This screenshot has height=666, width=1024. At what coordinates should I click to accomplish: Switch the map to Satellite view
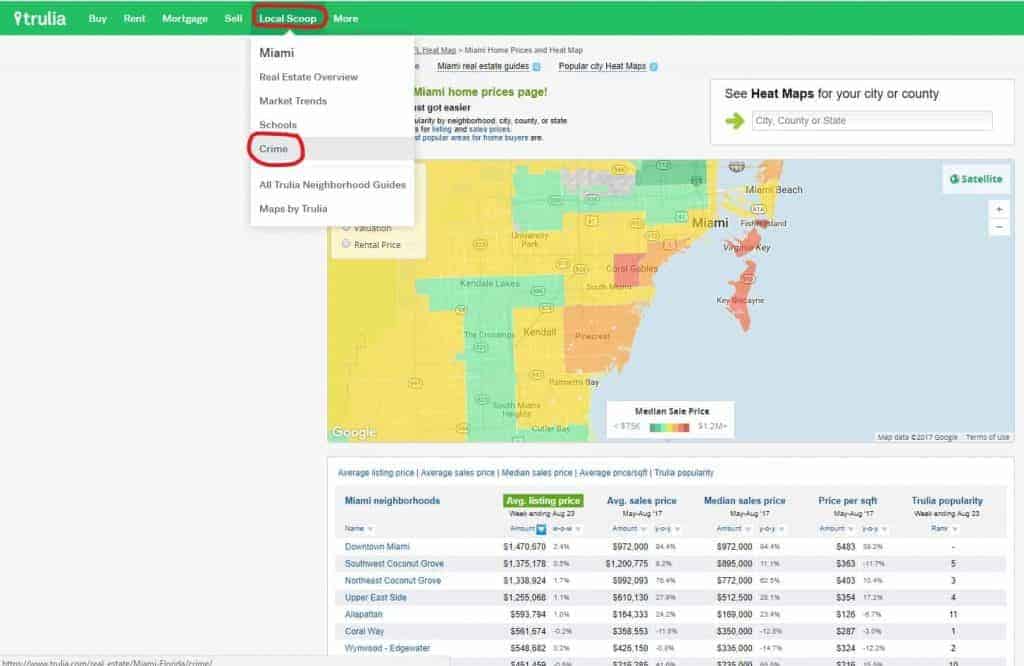pos(975,178)
